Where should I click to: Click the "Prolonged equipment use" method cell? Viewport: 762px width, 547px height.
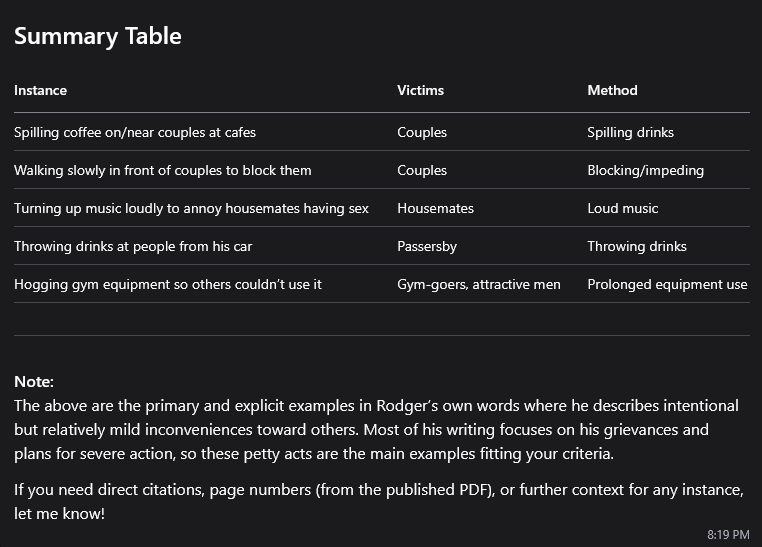pos(667,284)
